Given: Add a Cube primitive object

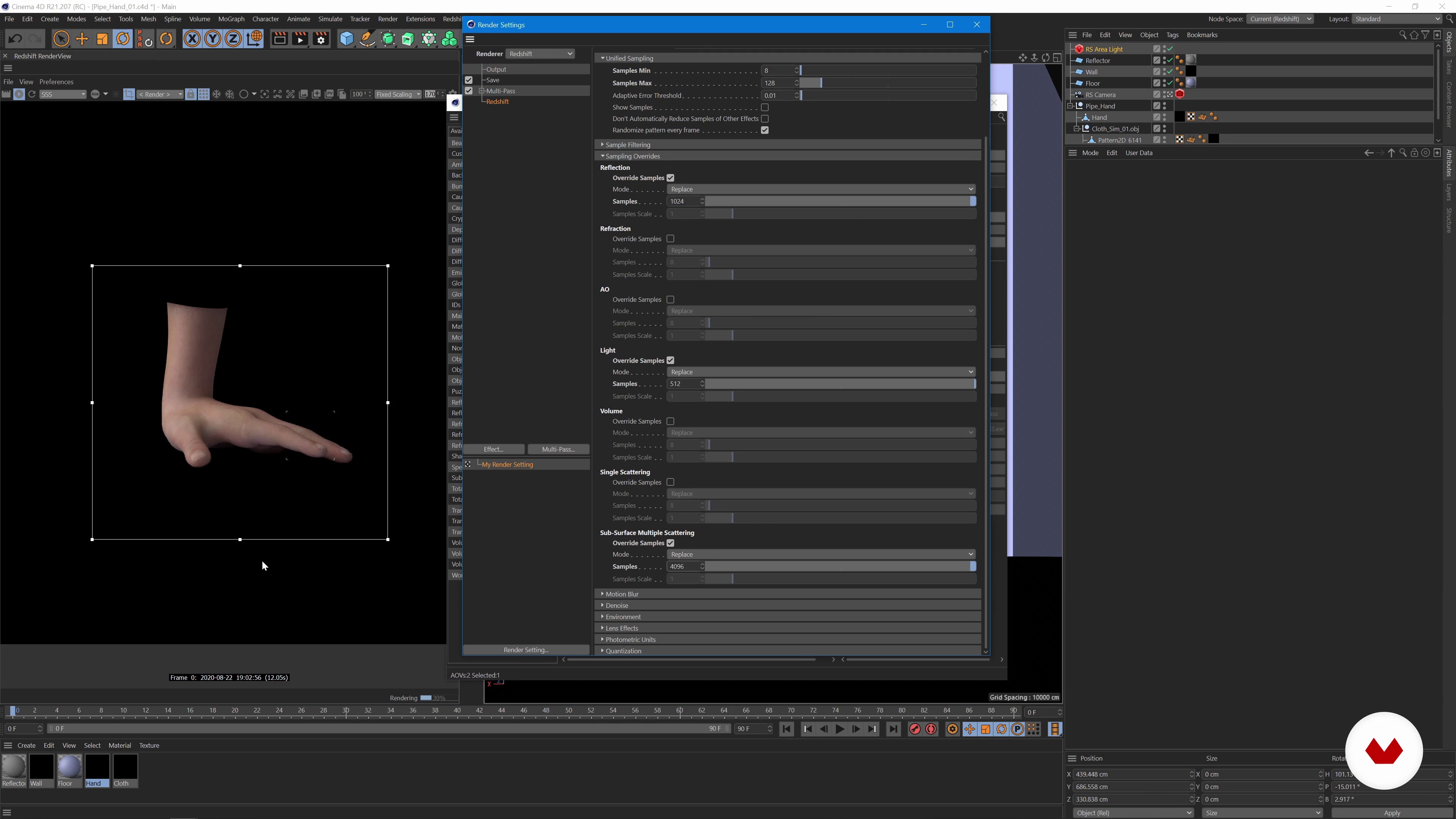Looking at the screenshot, I should (346, 39).
